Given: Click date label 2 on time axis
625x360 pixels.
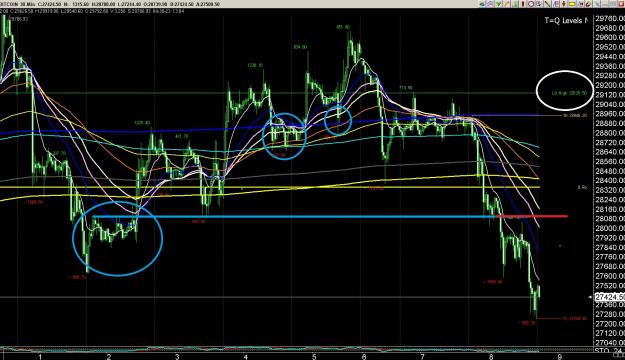Looking at the screenshot, I should [x=109, y=357].
